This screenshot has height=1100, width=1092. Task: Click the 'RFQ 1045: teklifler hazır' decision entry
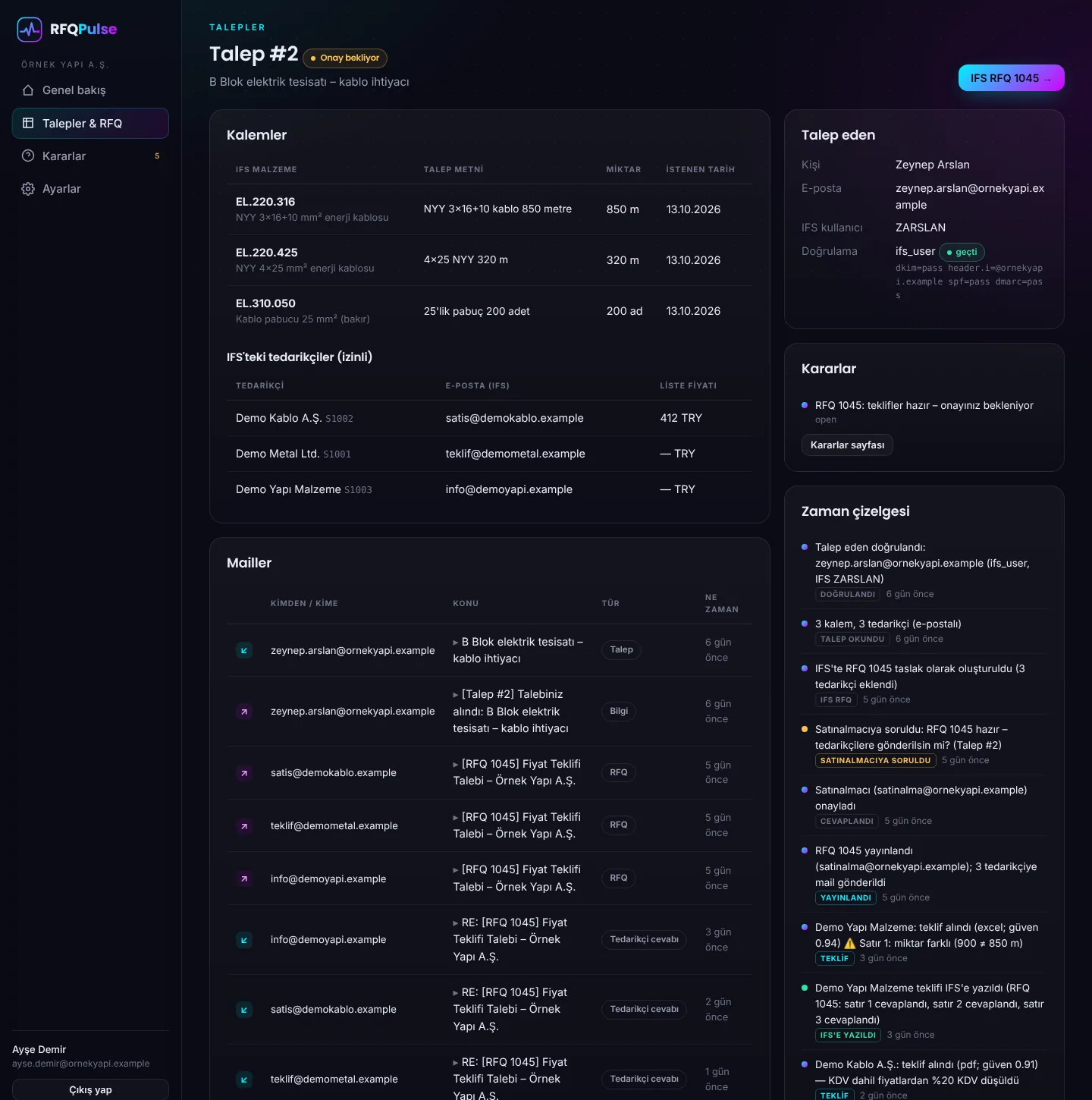924,406
